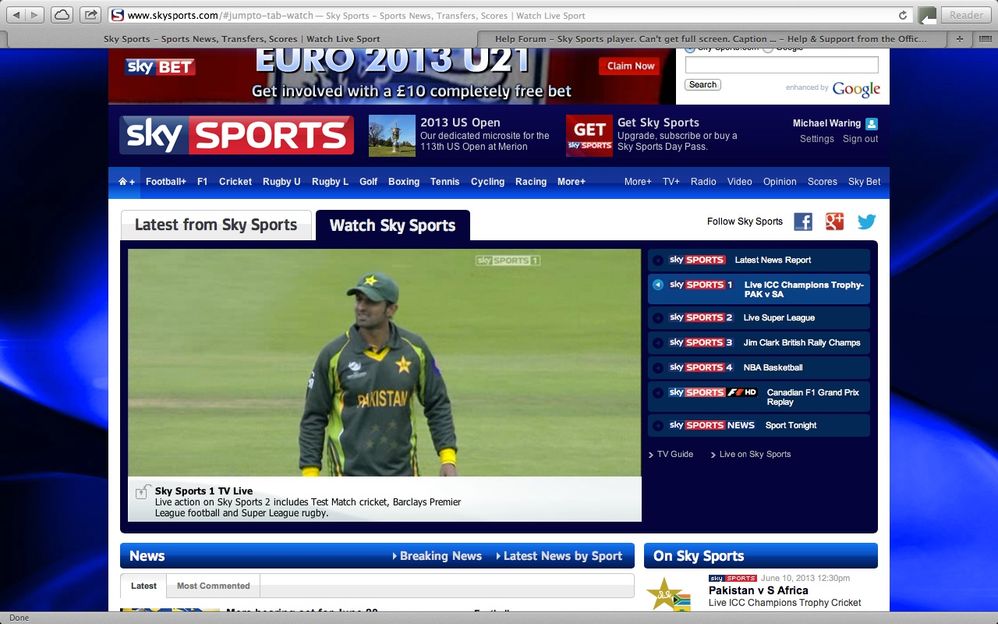This screenshot has height=624, width=998.
Task: Go to the Golf section
Action: (x=369, y=181)
